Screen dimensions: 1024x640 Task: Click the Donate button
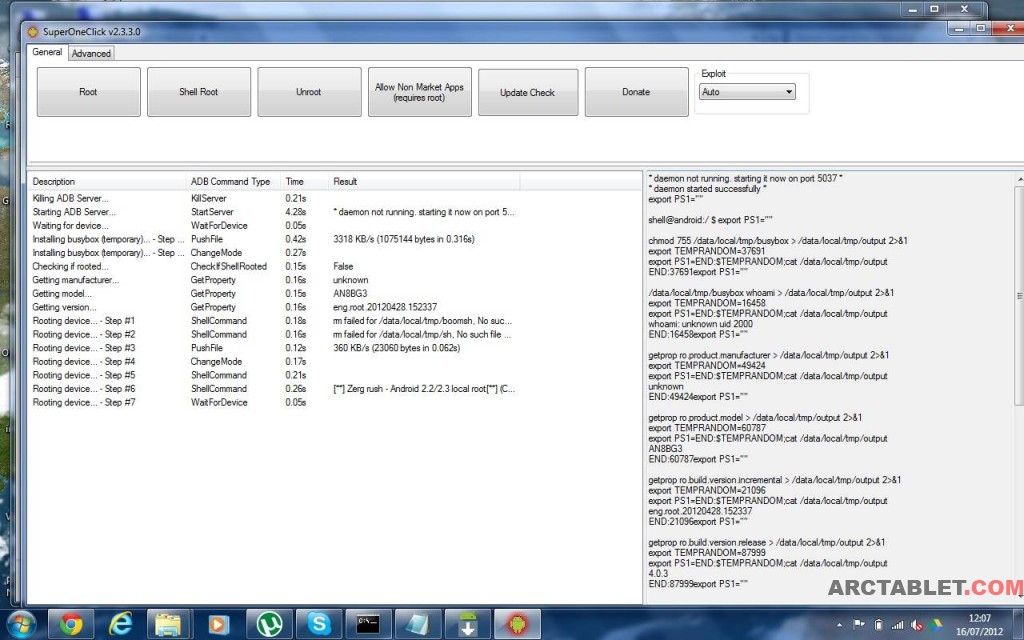(x=636, y=92)
